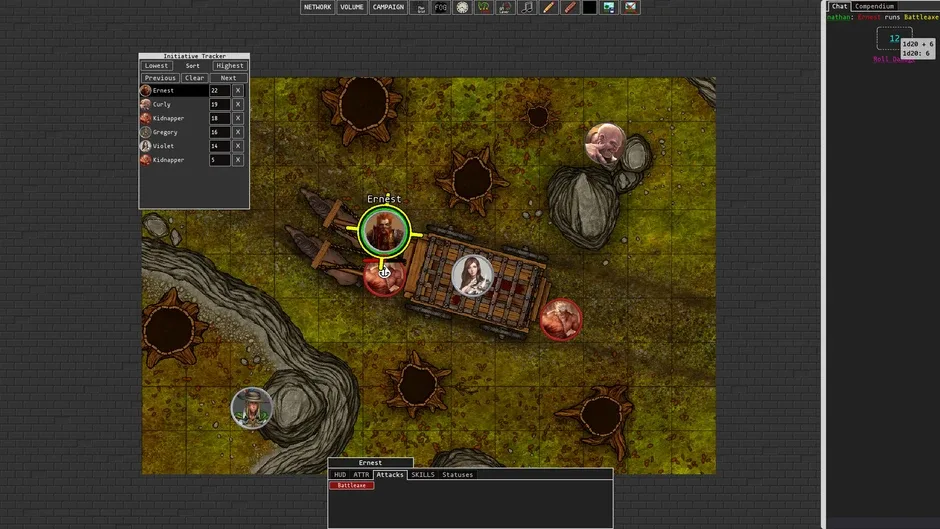Remove Gregory from initiative tracker

point(238,132)
